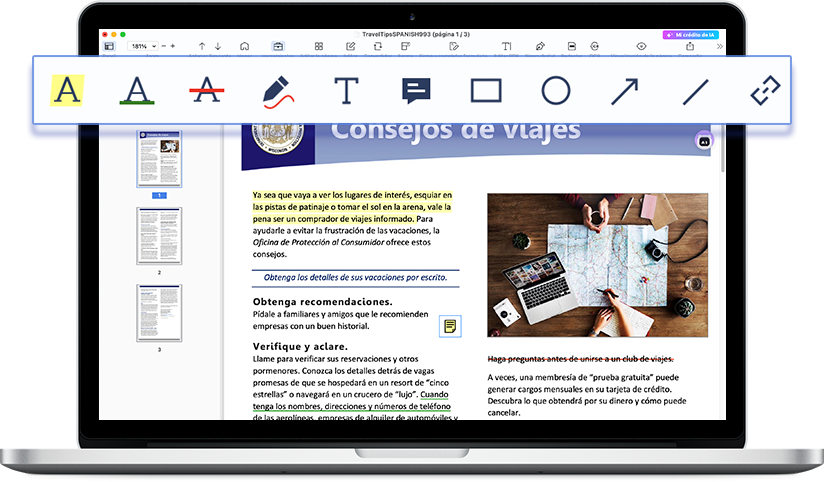This screenshot has width=824, height=482.
Task: Select the Circle shape tool
Action: pyautogui.click(x=555, y=90)
